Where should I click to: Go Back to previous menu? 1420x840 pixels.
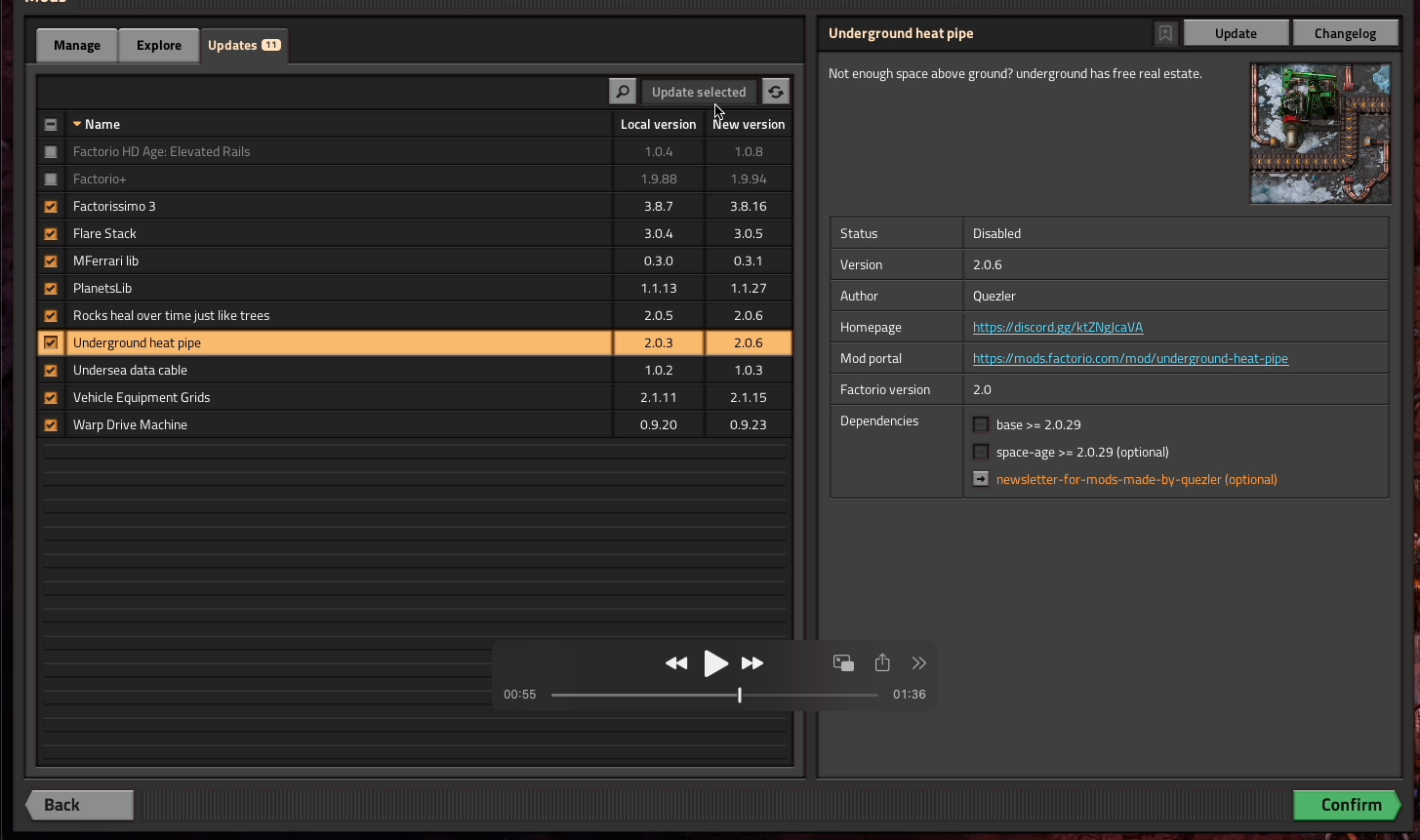coord(79,805)
